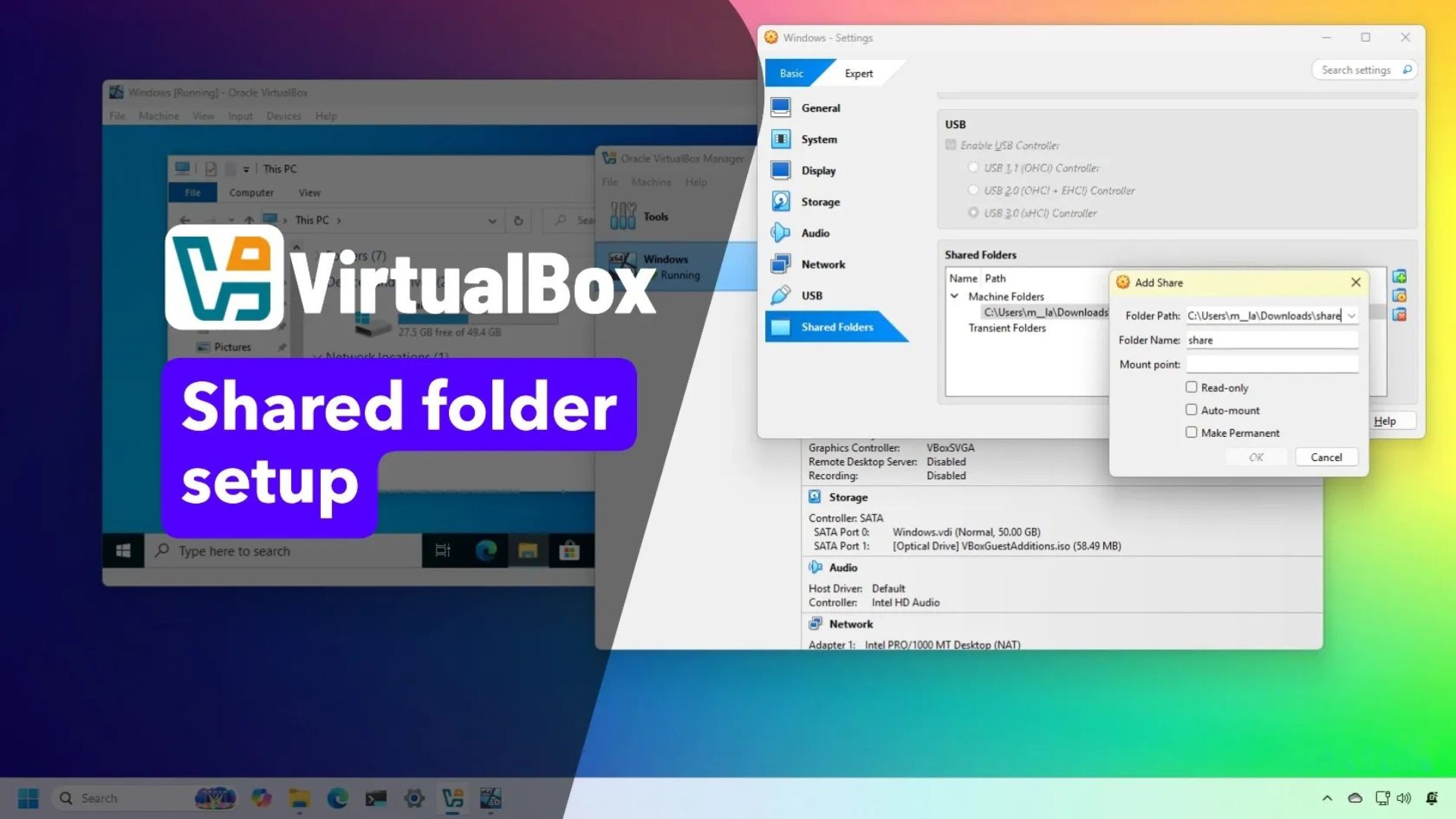The image size is (1456, 819).
Task: Open Machine menu in VirtualBox Manager
Action: [x=651, y=182]
